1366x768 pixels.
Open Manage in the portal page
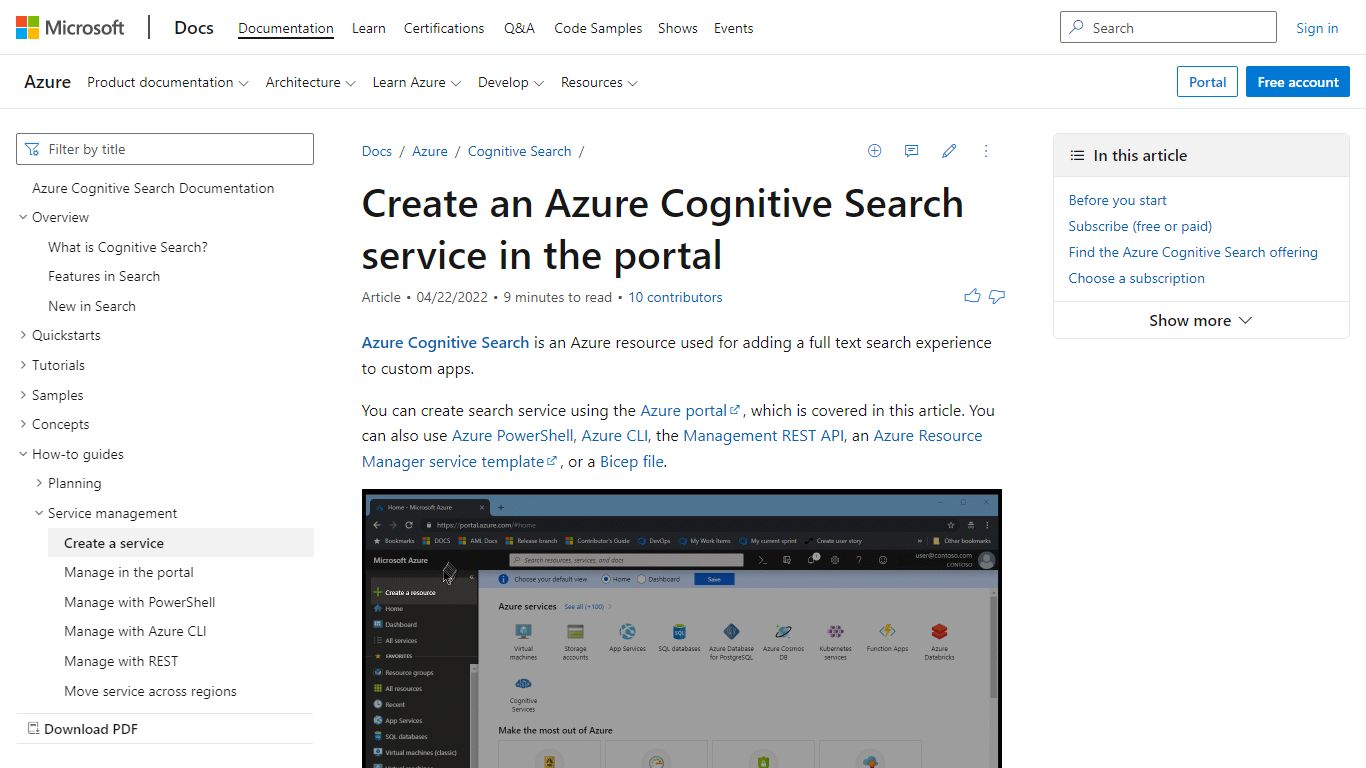click(129, 572)
